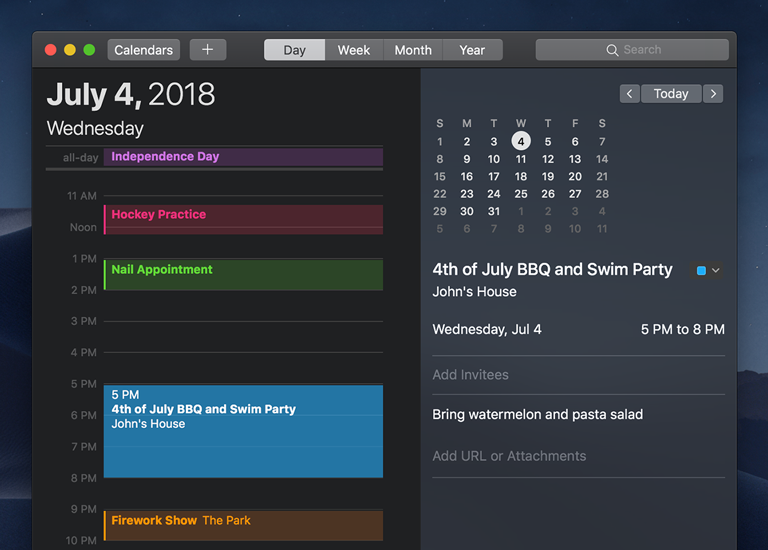Select July 31 in mini calendar

[x=494, y=211]
